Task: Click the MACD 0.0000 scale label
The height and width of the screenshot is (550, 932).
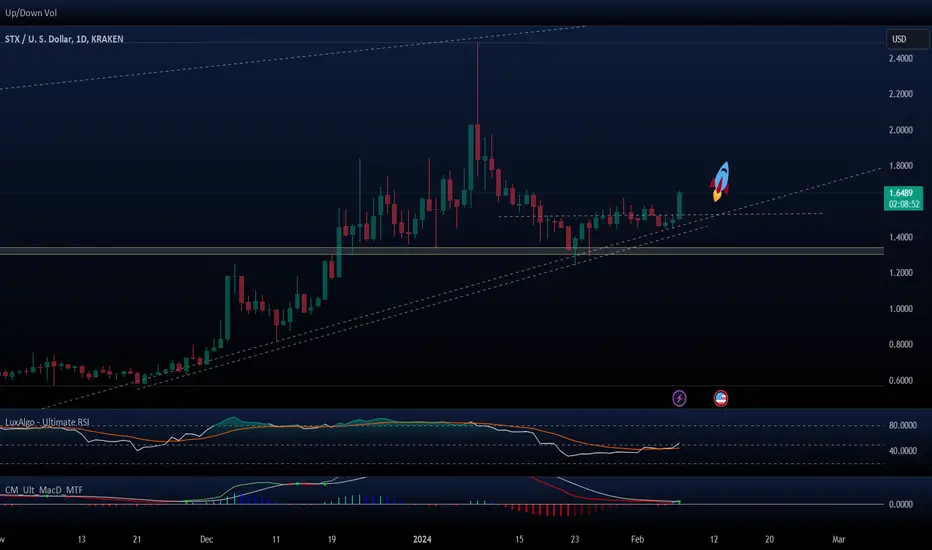Action: (900, 504)
